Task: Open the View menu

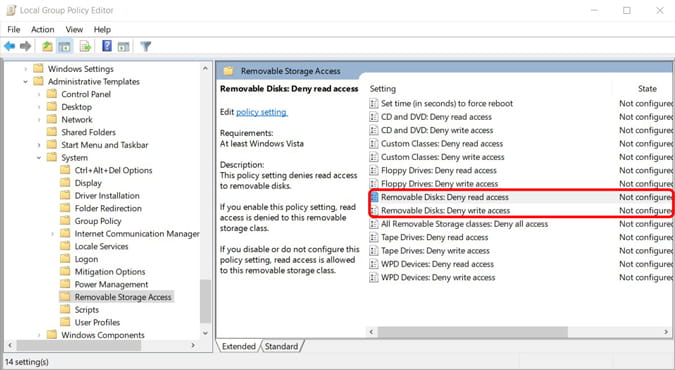Action: (x=74, y=29)
